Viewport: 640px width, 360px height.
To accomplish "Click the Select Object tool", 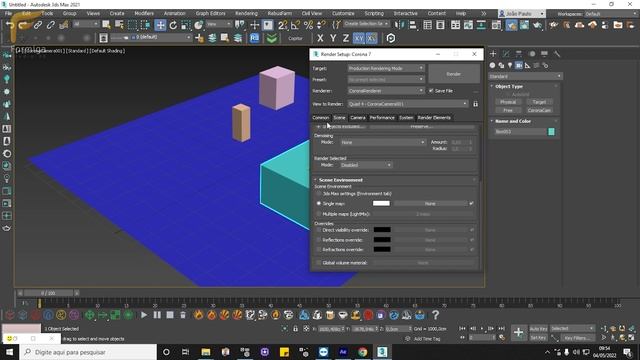I will coord(106,25).
